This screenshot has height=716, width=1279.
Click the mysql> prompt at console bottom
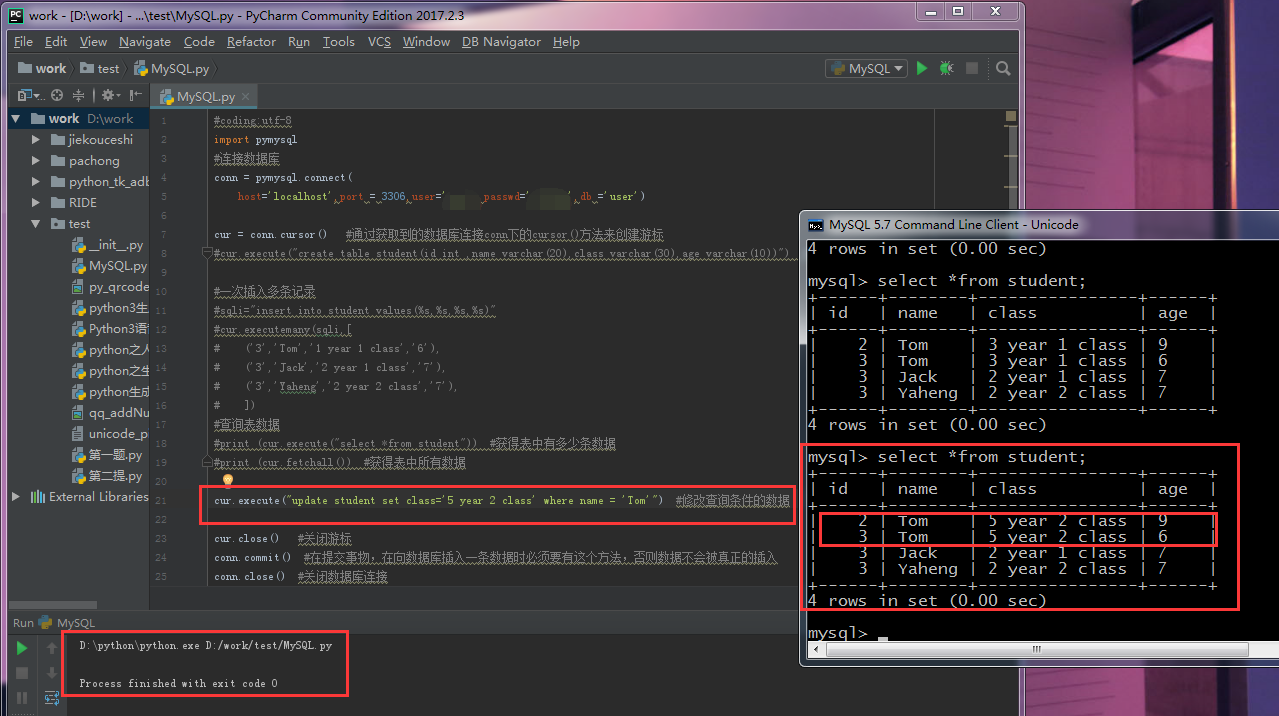[x=837, y=633]
